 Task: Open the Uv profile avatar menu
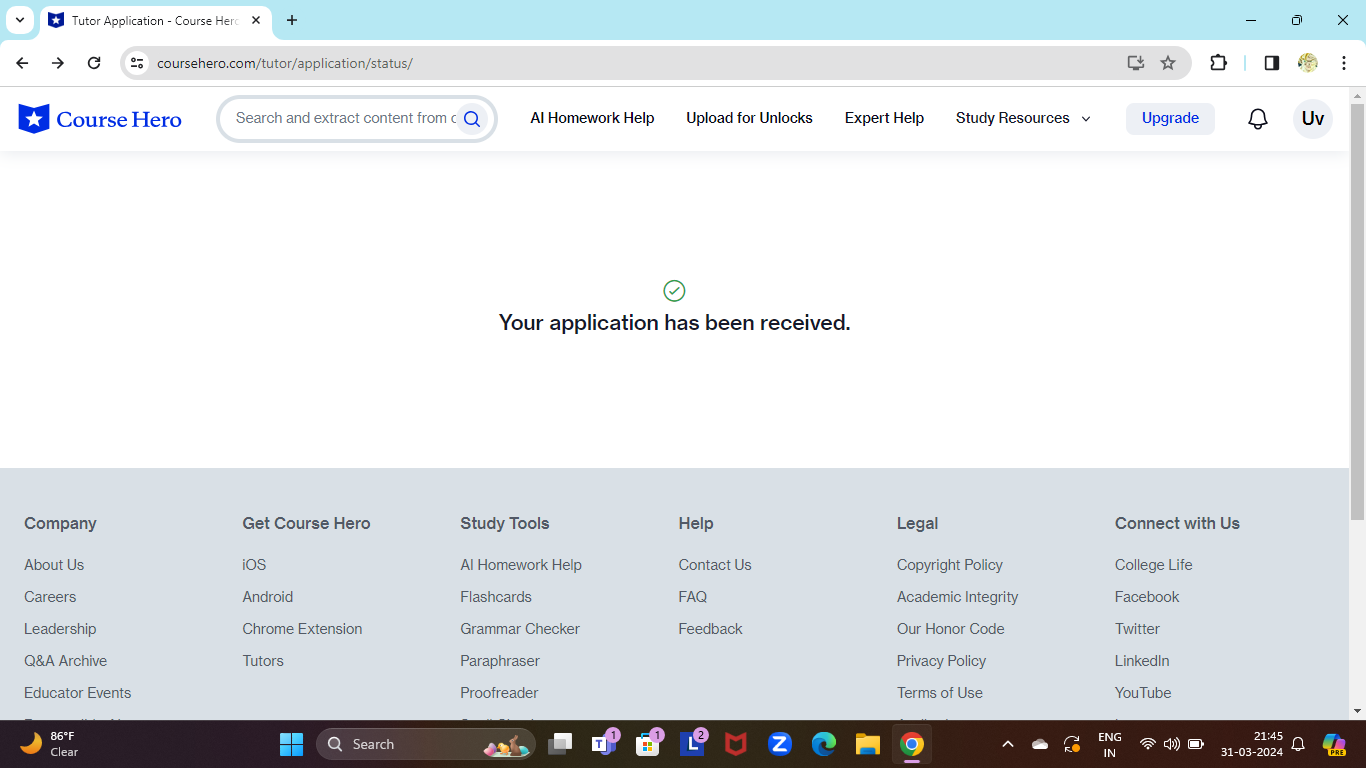pos(1312,119)
